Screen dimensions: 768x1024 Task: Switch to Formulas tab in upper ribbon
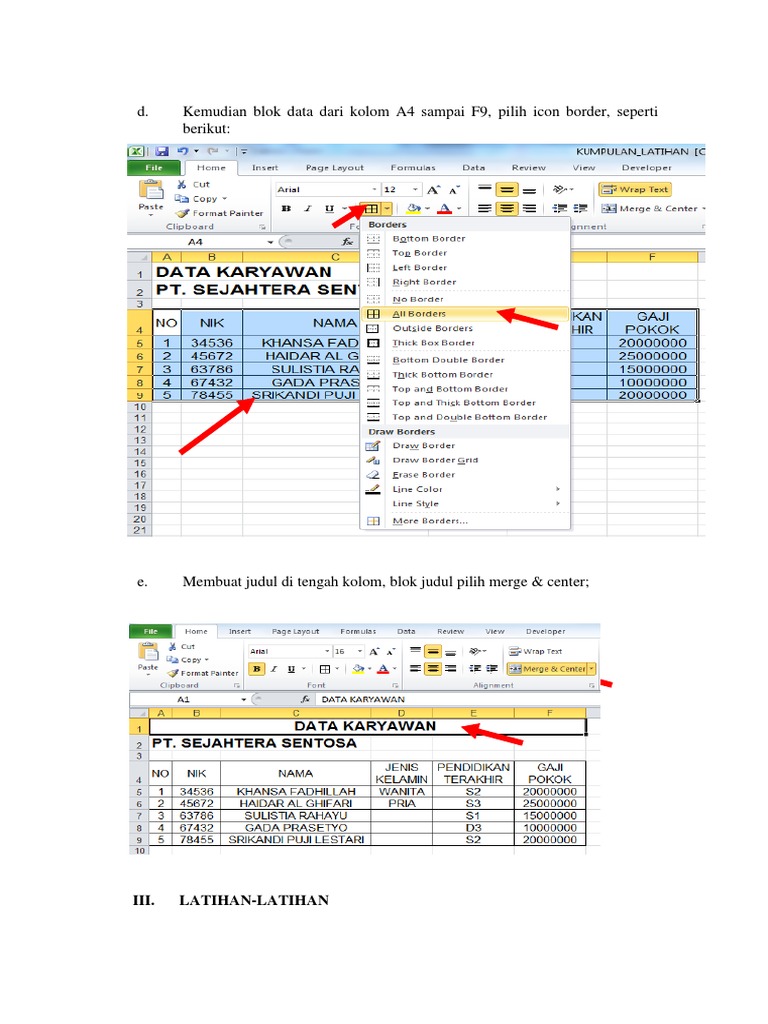[413, 168]
